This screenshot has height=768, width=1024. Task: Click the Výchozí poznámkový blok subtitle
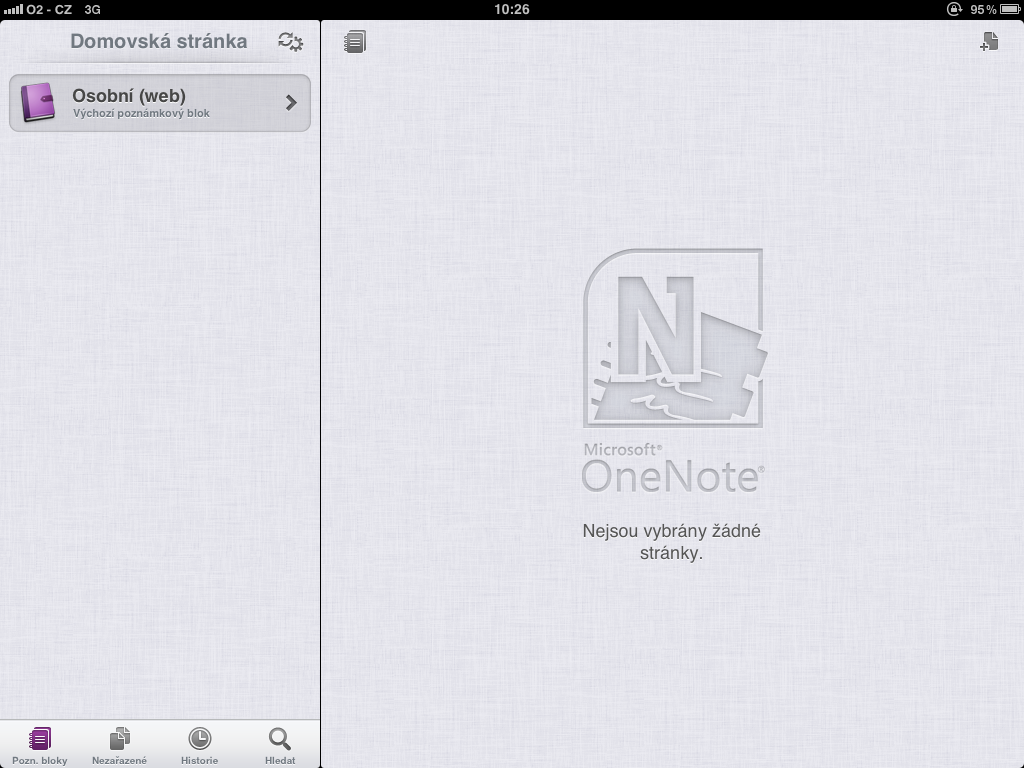[141, 113]
